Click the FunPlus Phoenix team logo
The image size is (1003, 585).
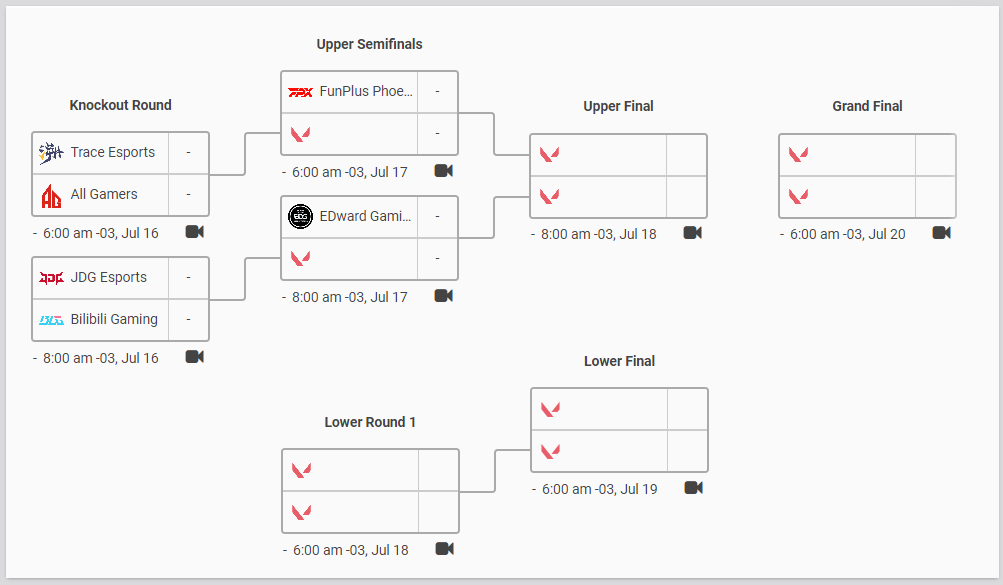click(300, 92)
